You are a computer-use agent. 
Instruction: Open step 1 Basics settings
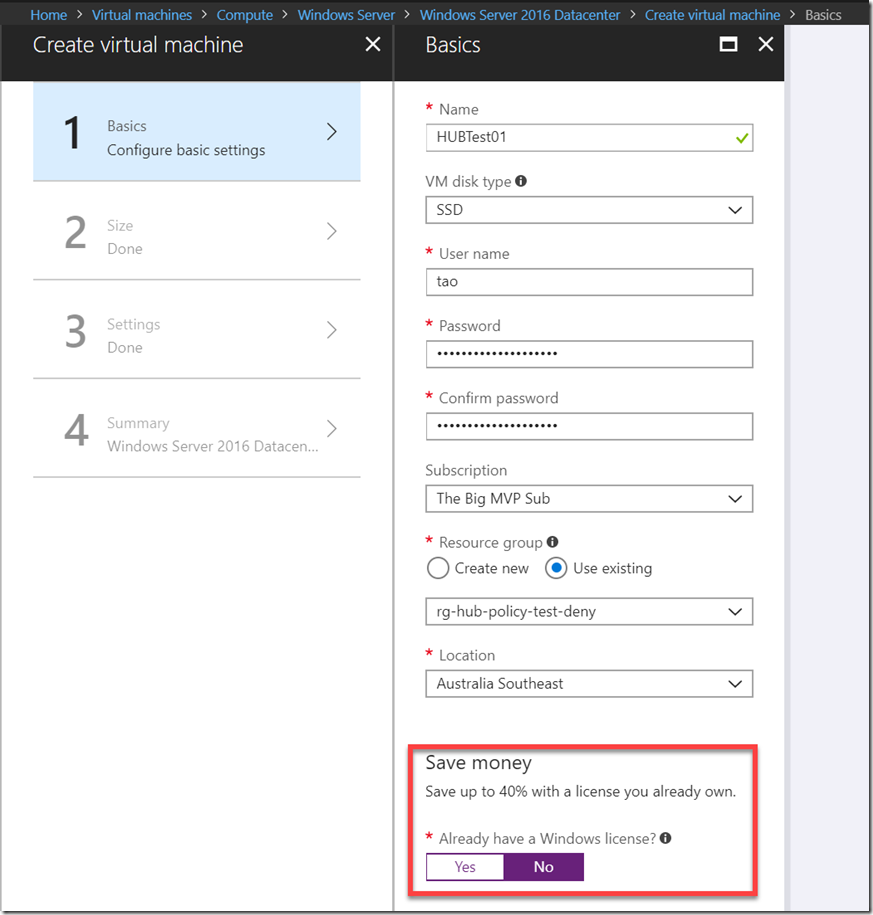click(x=197, y=131)
